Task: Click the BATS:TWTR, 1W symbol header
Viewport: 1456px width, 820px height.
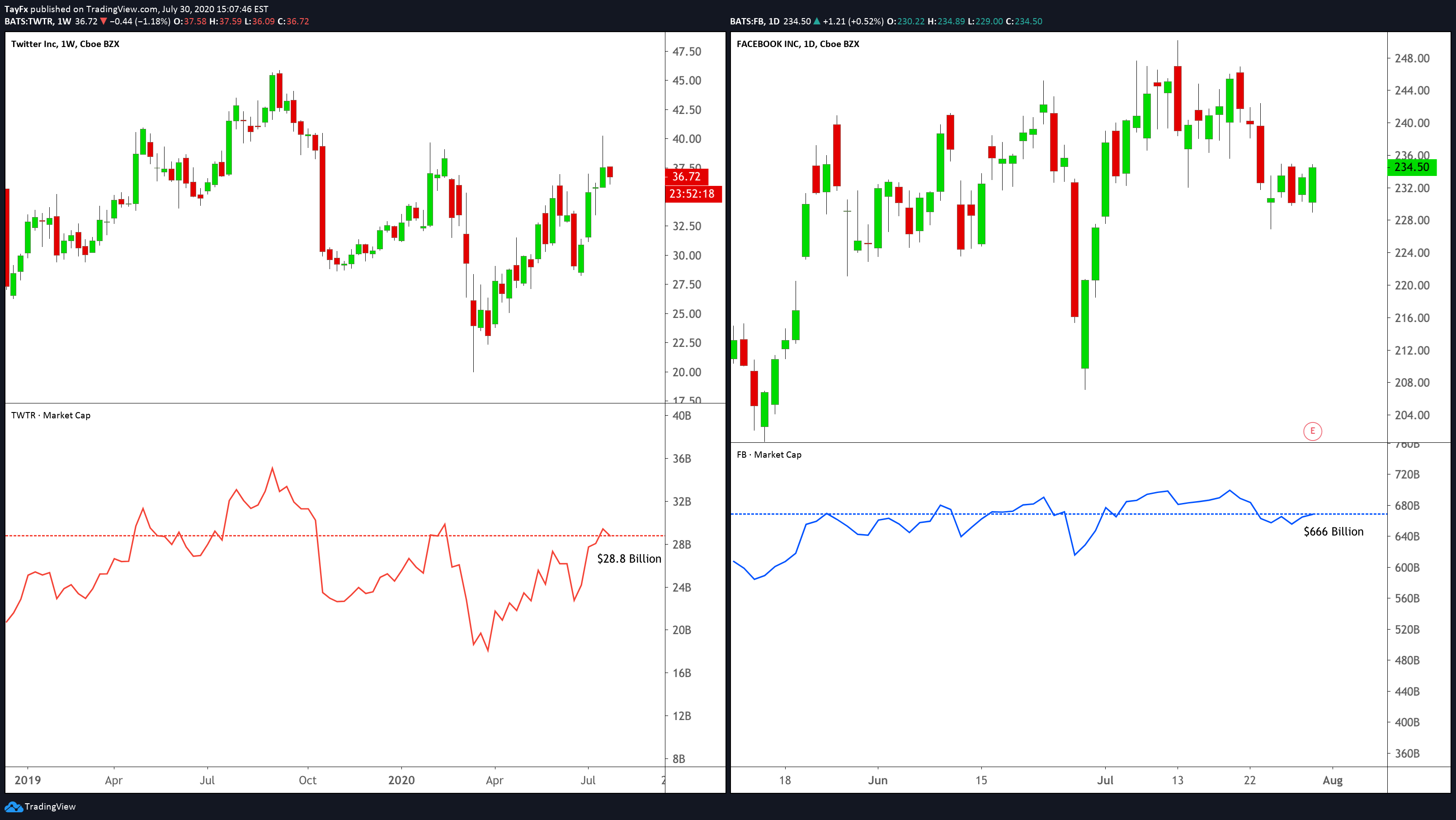Action: pyautogui.click(x=38, y=22)
